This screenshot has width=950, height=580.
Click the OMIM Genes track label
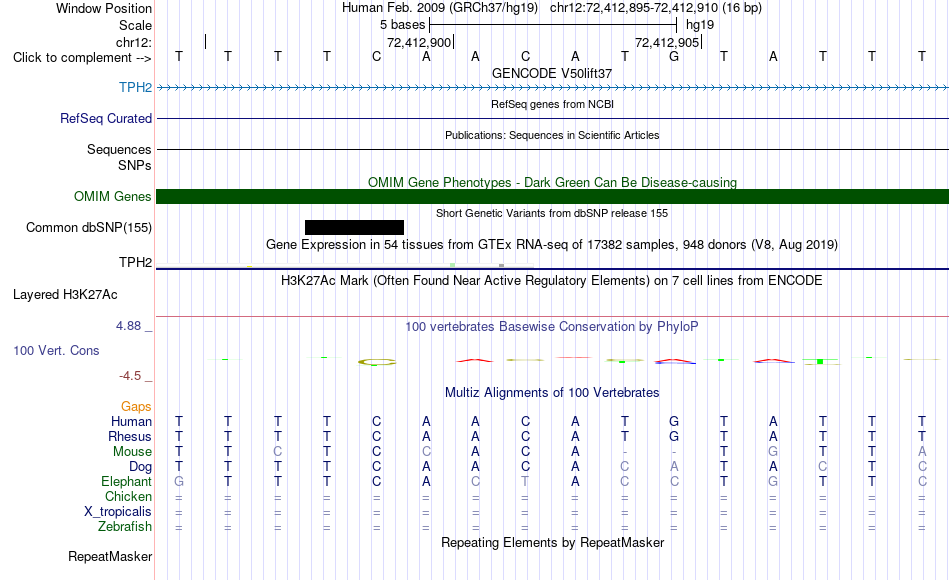(x=112, y=196)
